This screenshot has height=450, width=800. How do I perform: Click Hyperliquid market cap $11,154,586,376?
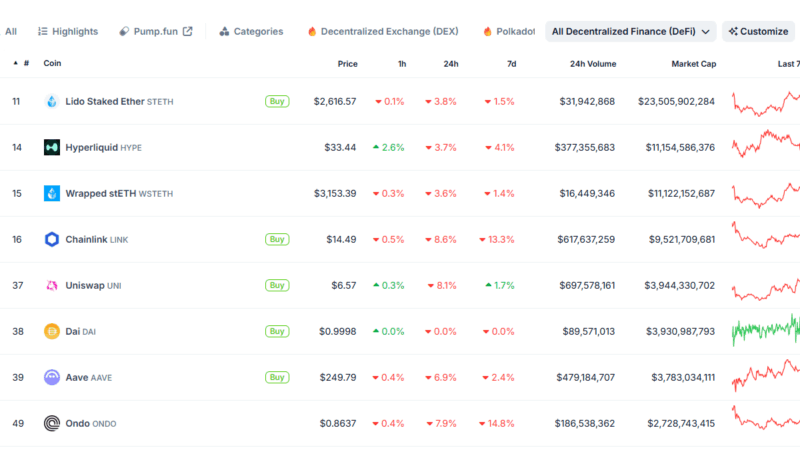point(680,147)
